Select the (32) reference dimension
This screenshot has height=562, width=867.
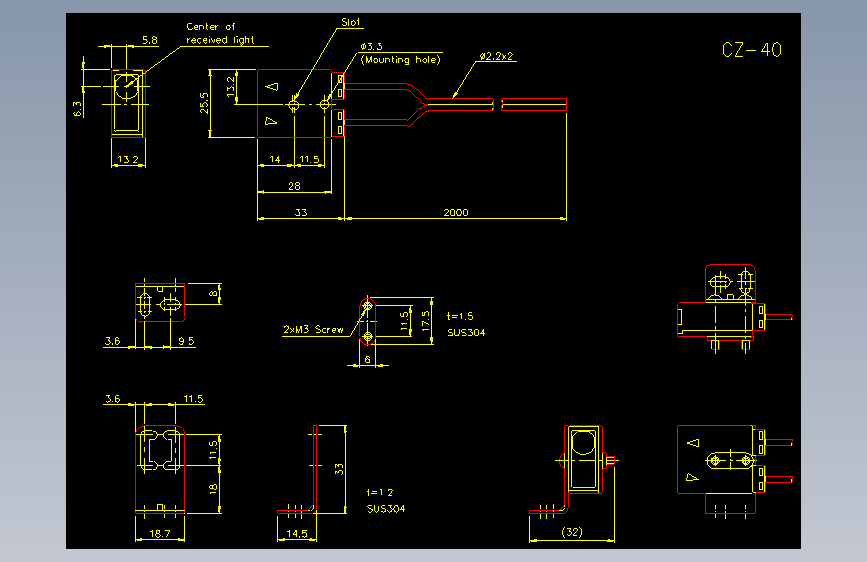(572, 532)
